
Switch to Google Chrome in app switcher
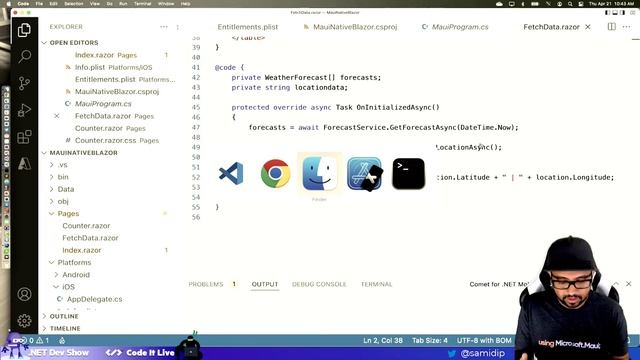(276, 173)
